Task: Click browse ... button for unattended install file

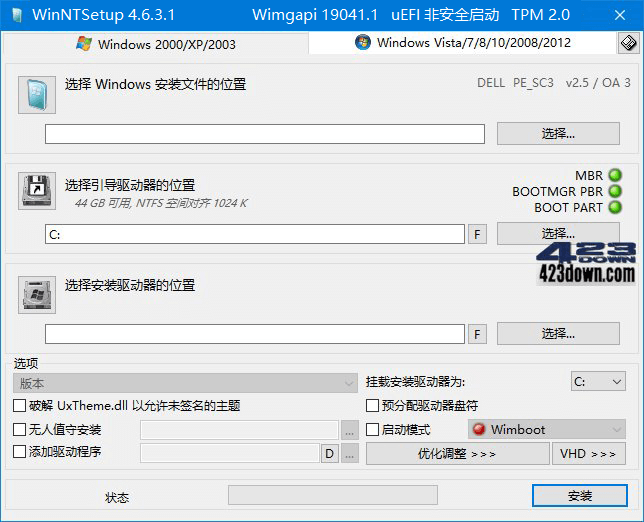Action: click(350, 430)
